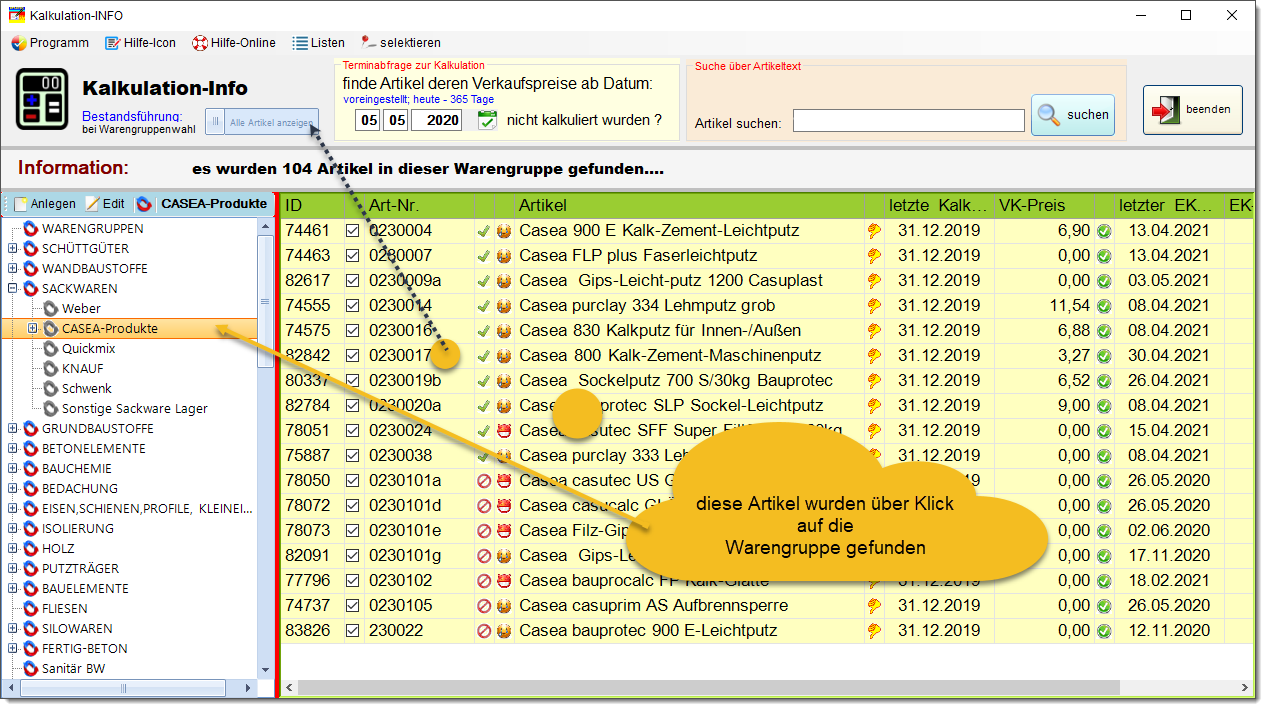Click the smiley icon before Casea Gips-Leicht-putz 1200 Casuplast

(504, 281)
